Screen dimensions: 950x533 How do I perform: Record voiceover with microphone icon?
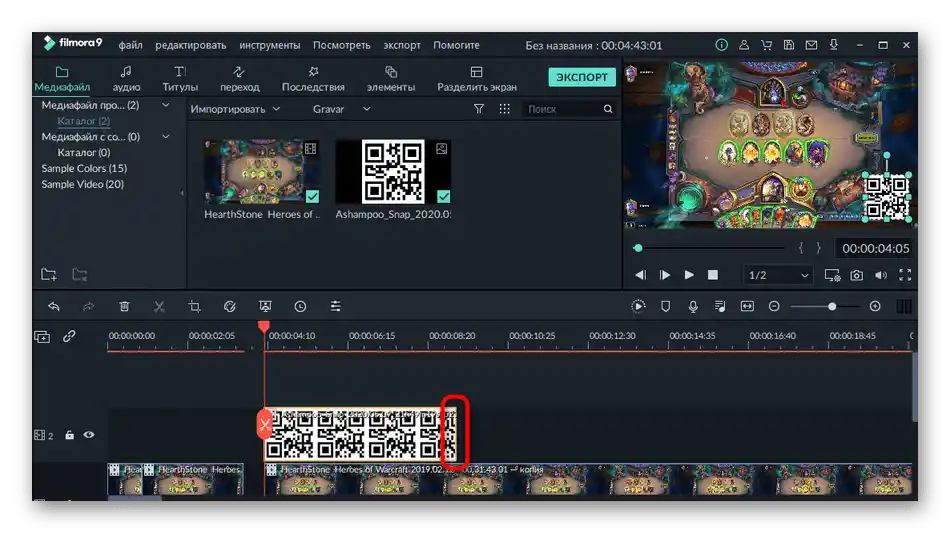point(693,306)
